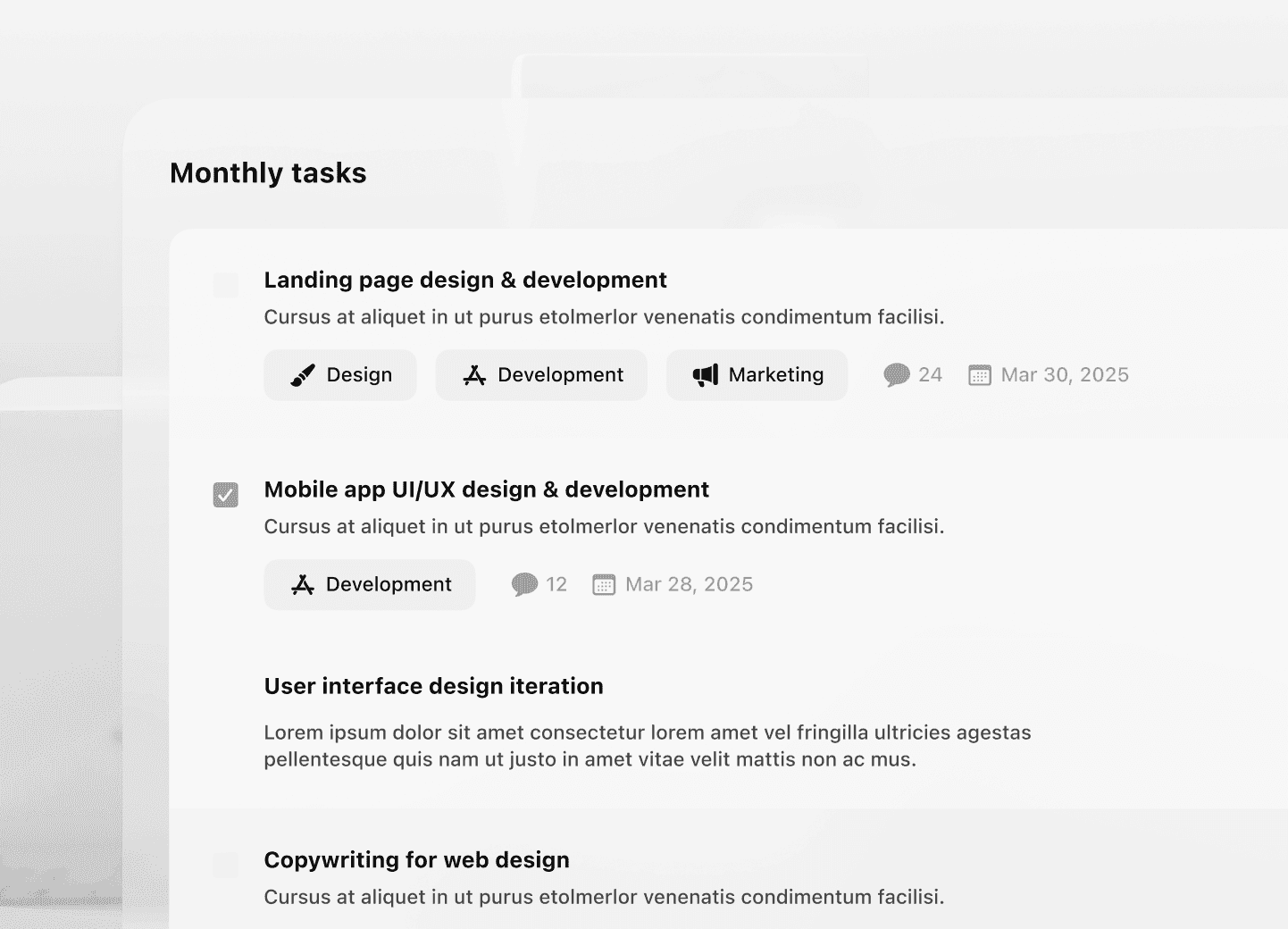Open the Copywriting for web design task title
1288x929 pixels.
coord(417,860)
